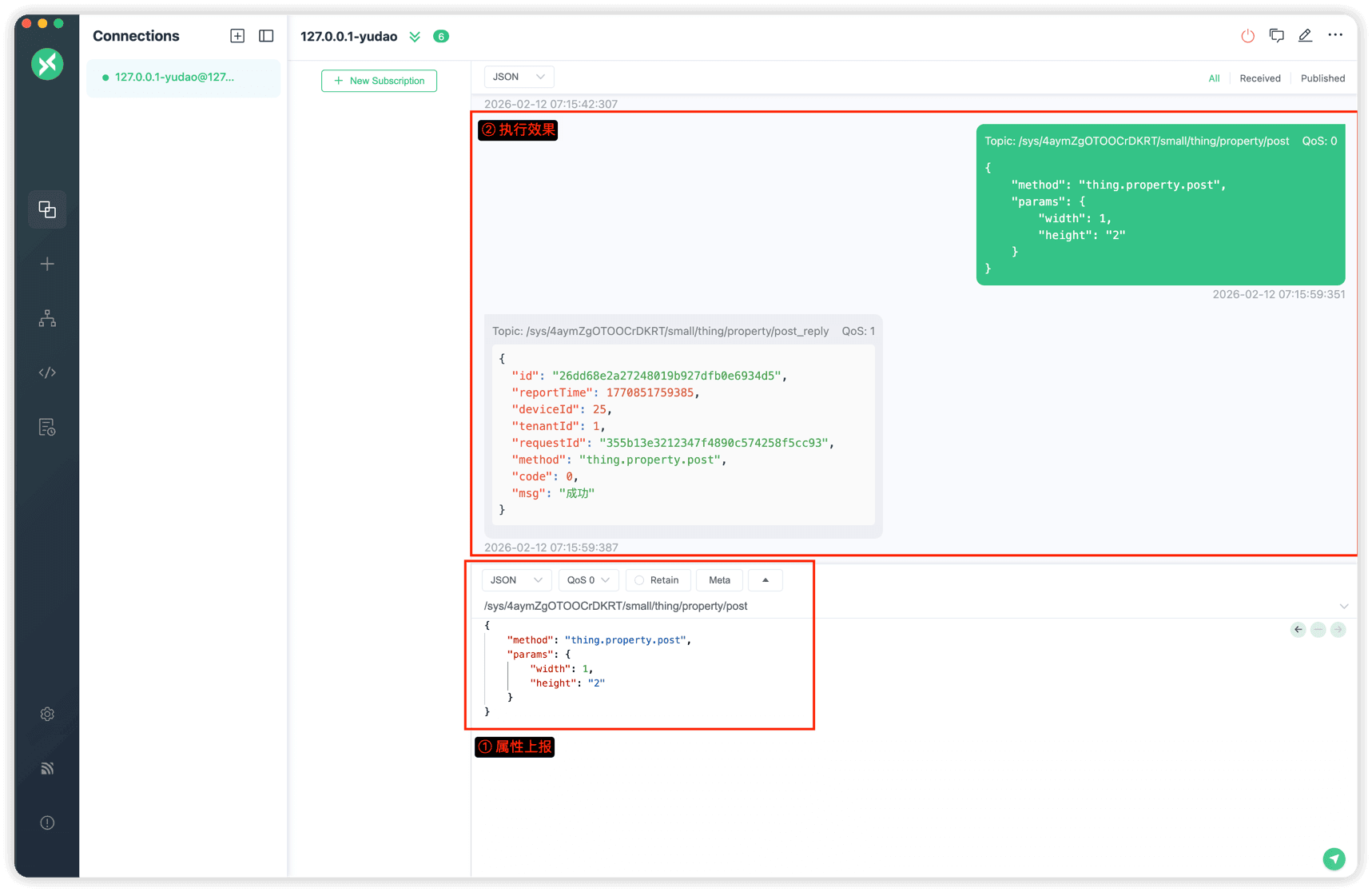Screen dimensions: 1372x892
Task: Click the red disconnect power icon
Action: coord(1247,36)
